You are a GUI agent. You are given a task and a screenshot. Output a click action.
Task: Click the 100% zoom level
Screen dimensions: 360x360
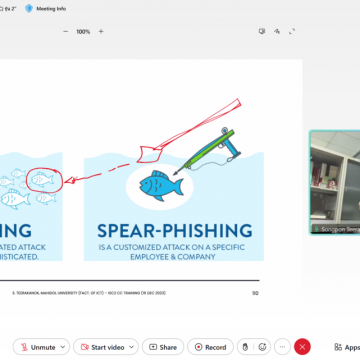click(83, 32)
